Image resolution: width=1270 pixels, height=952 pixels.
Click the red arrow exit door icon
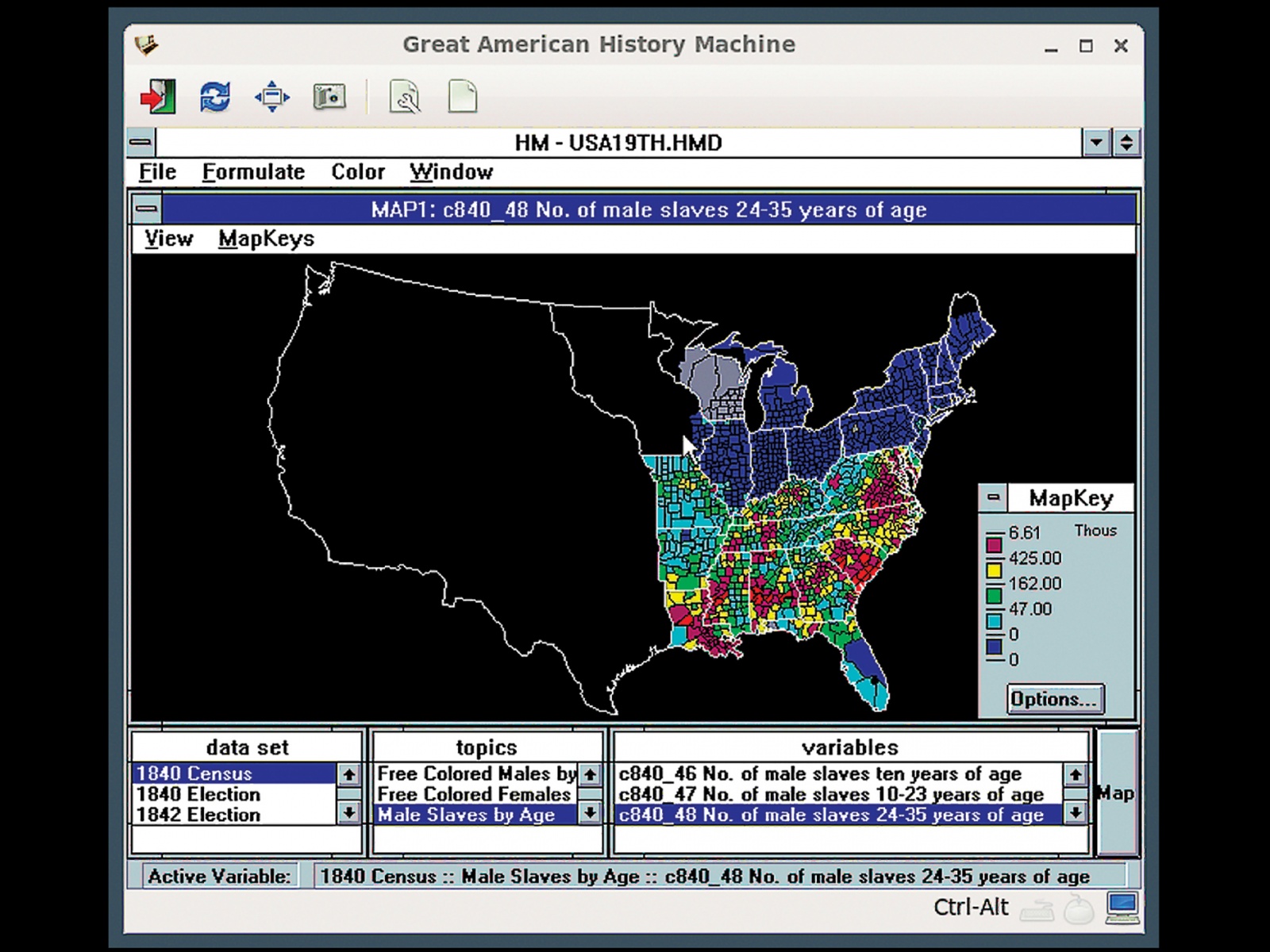158,97
